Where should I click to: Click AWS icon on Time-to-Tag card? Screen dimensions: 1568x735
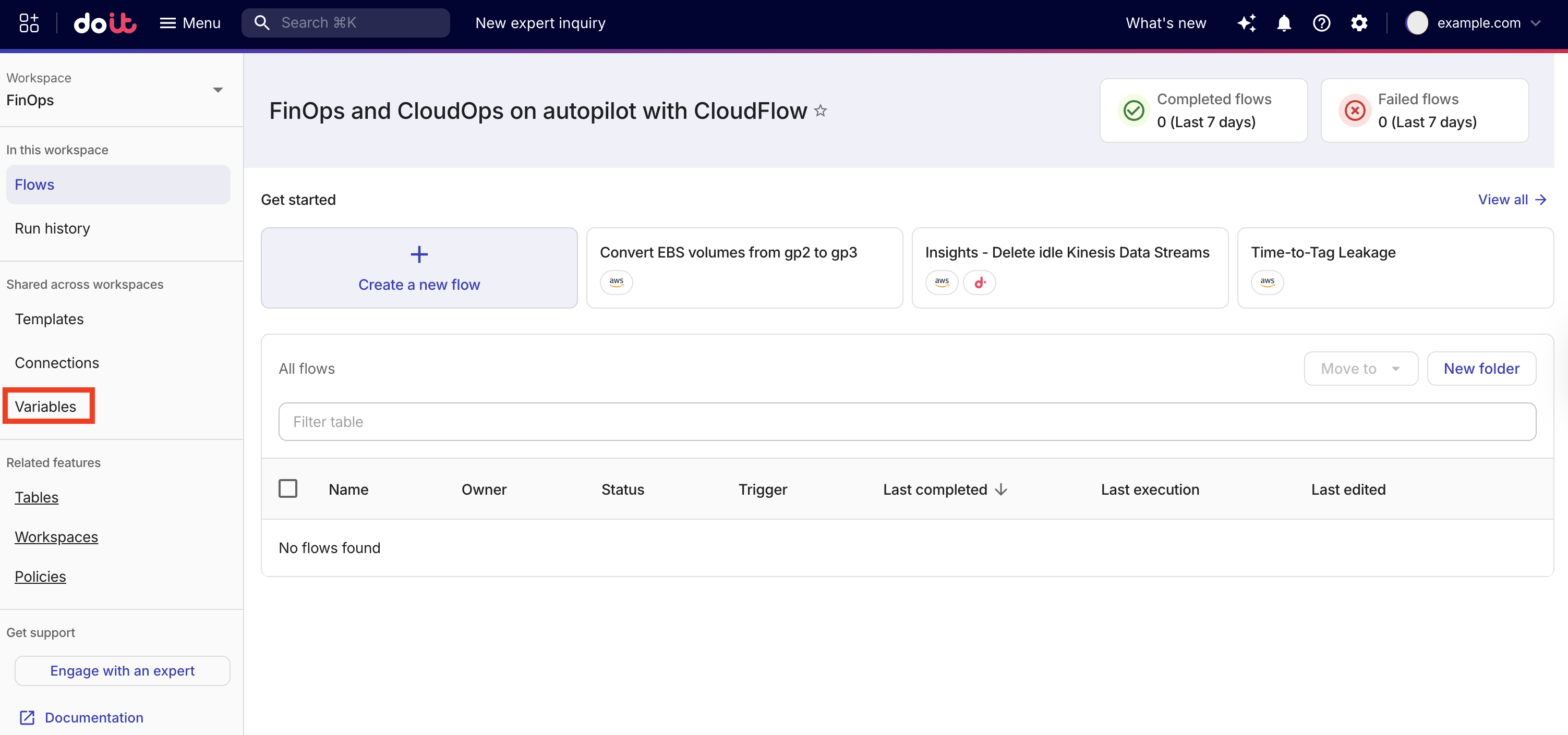click(1268, 283)
